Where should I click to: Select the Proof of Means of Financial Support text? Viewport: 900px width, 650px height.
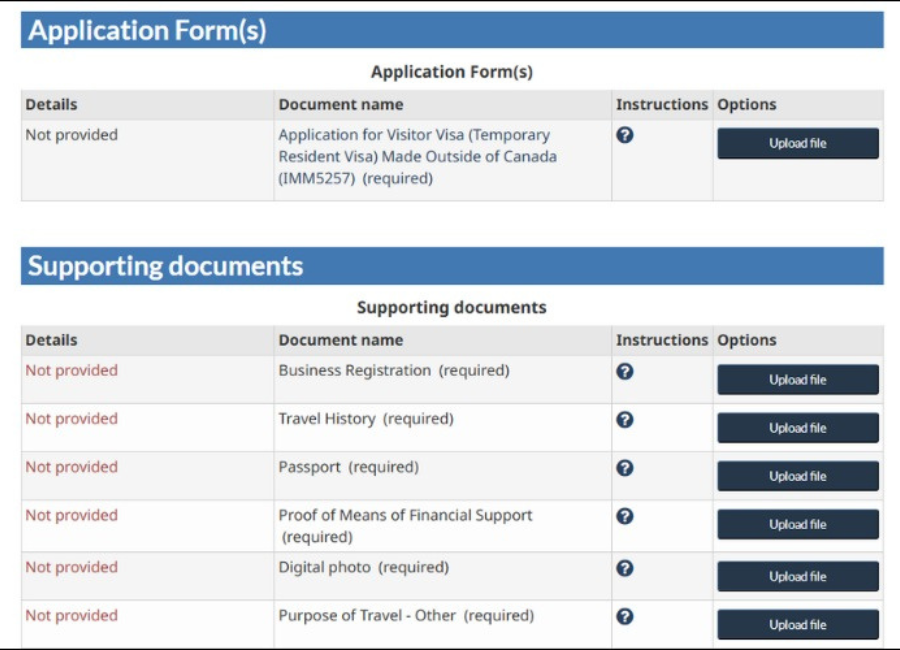(405, 515)
